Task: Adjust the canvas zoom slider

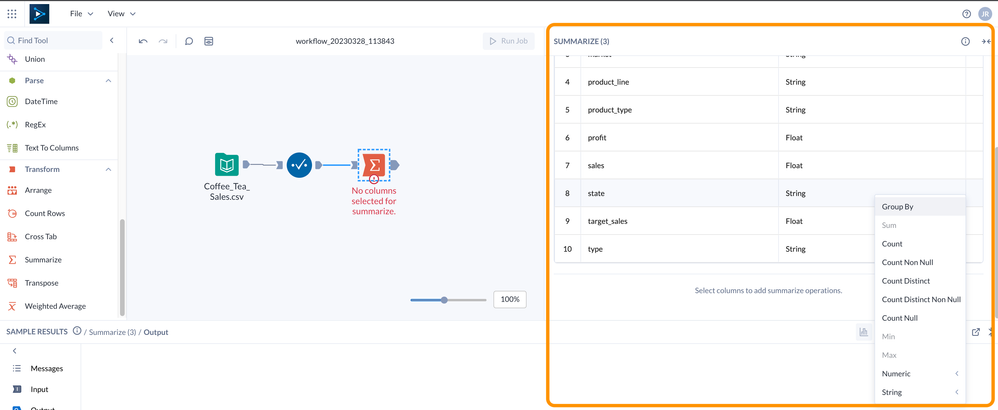Action: click(444, 300)
